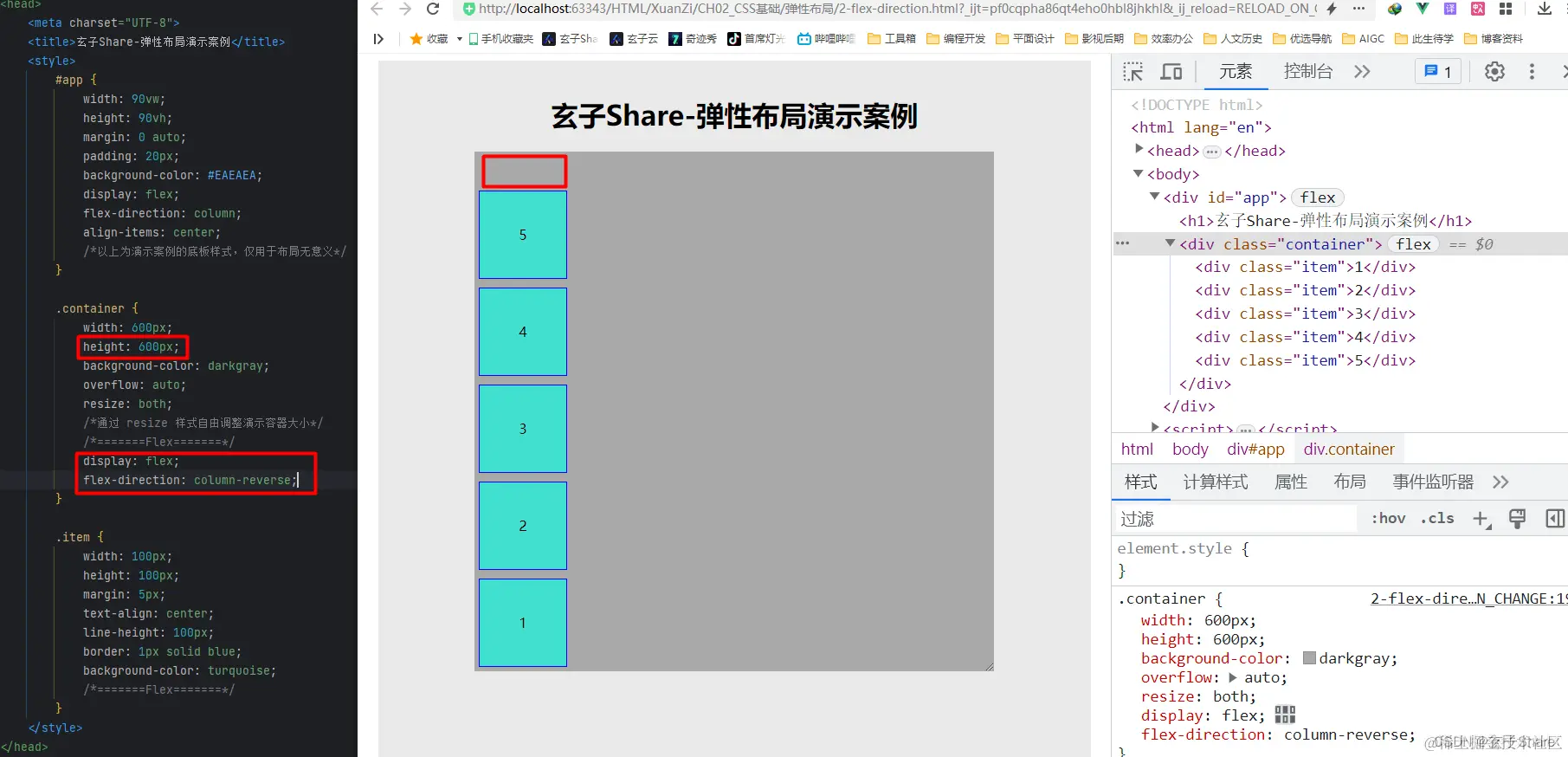Expand the overflow shorthand triangle
The width and height of the screenshot is (1568, 757).
[1233, 677]
